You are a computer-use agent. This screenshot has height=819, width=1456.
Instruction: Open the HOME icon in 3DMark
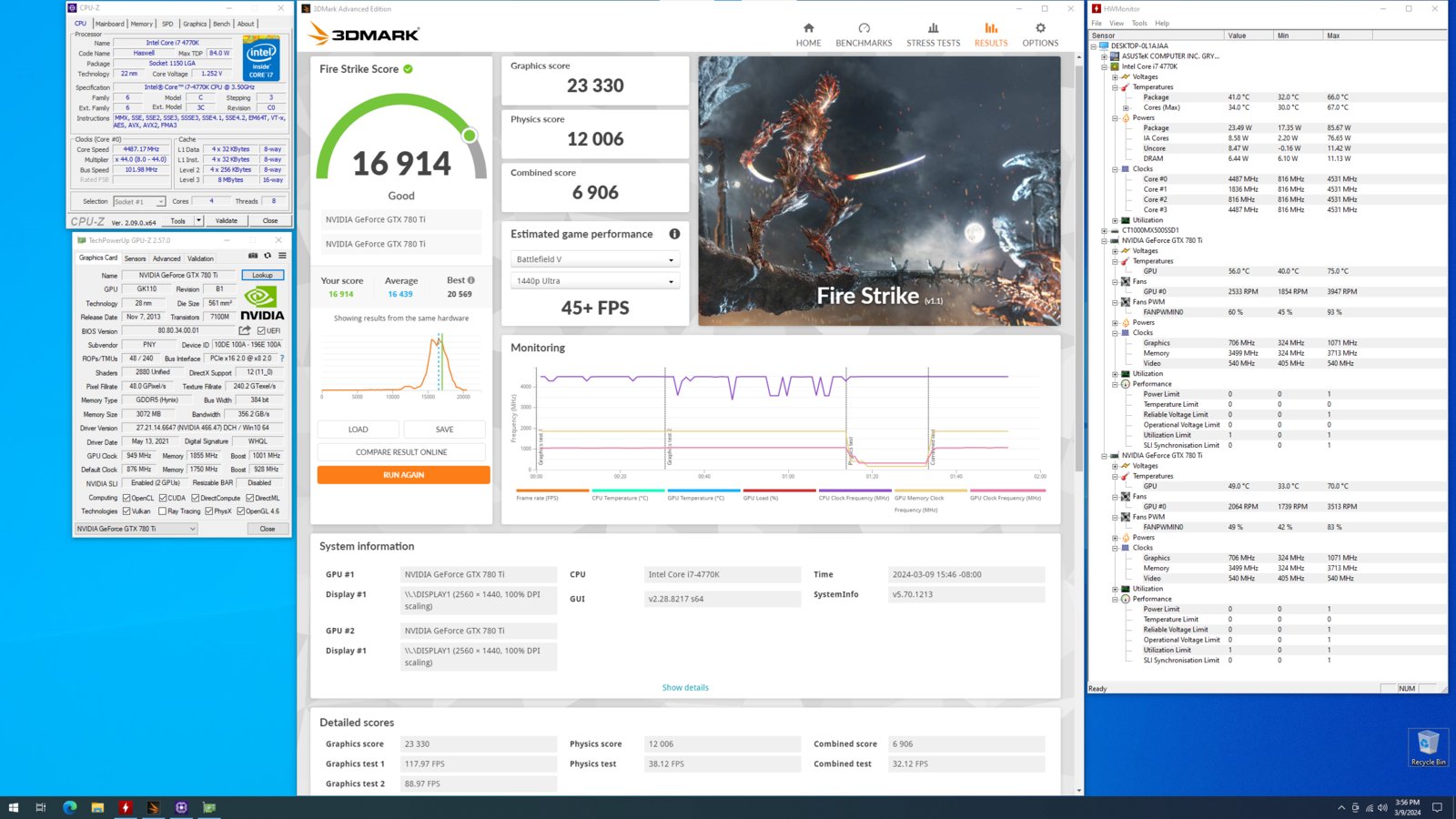[808, 28]
